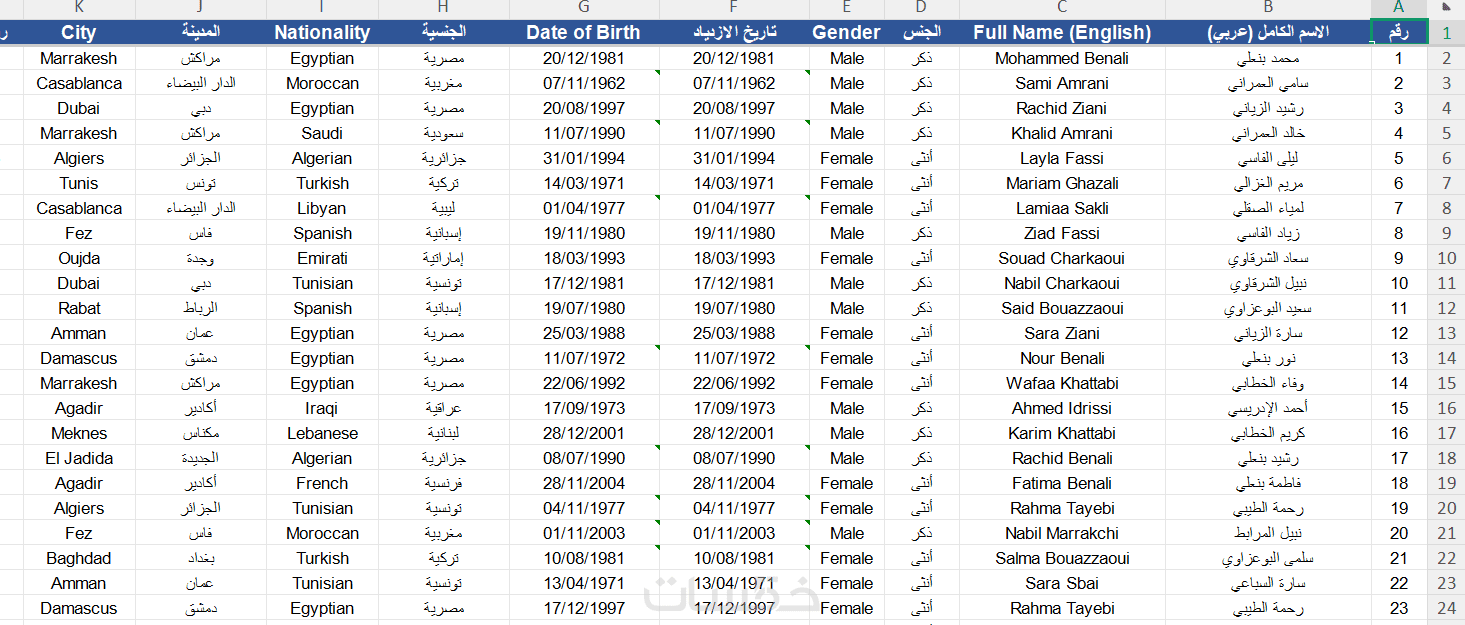Click the Date of Birth header cell
This screenshot has width=1465, height=625.
pyautogui.click(x=584, y=32)
